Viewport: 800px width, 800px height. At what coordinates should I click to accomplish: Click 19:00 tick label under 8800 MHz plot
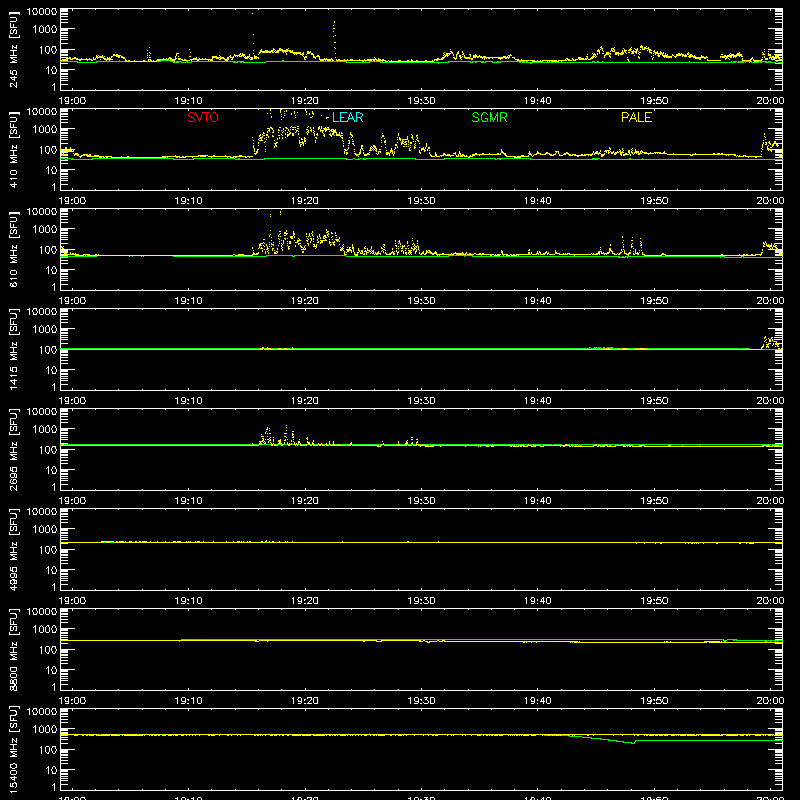(x=72, y=701)
